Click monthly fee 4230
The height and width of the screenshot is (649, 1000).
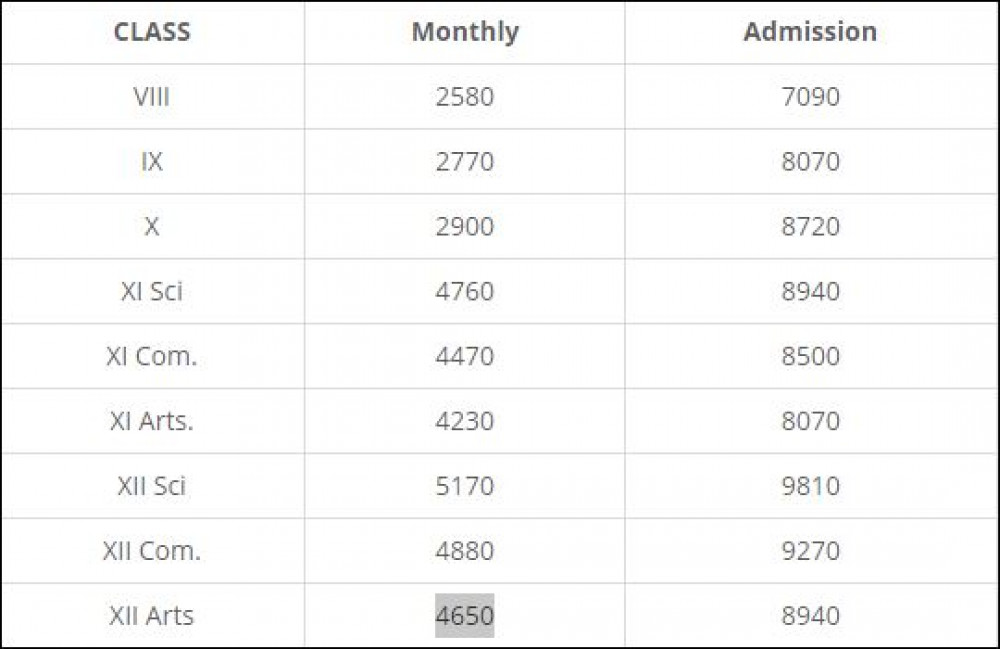tap(465, 421)
